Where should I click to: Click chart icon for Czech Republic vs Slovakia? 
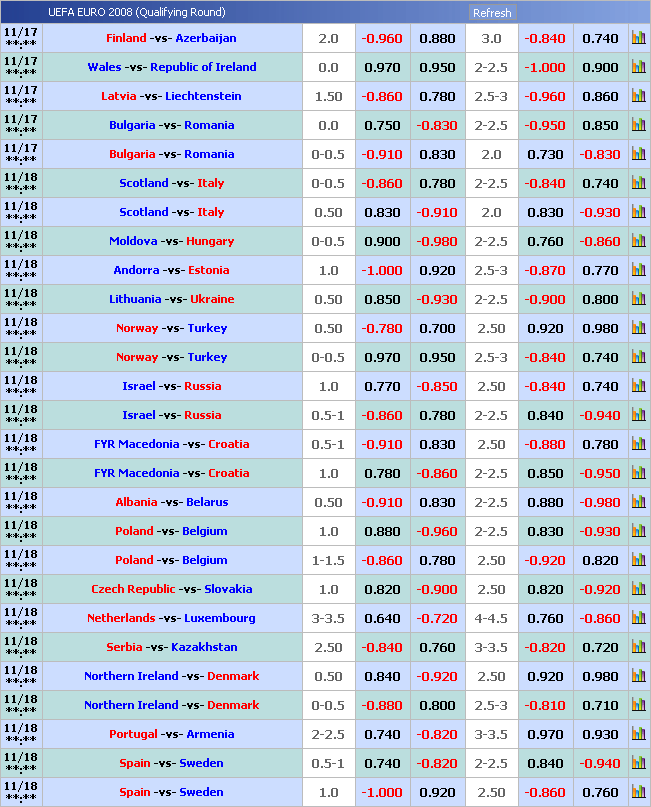638,590
